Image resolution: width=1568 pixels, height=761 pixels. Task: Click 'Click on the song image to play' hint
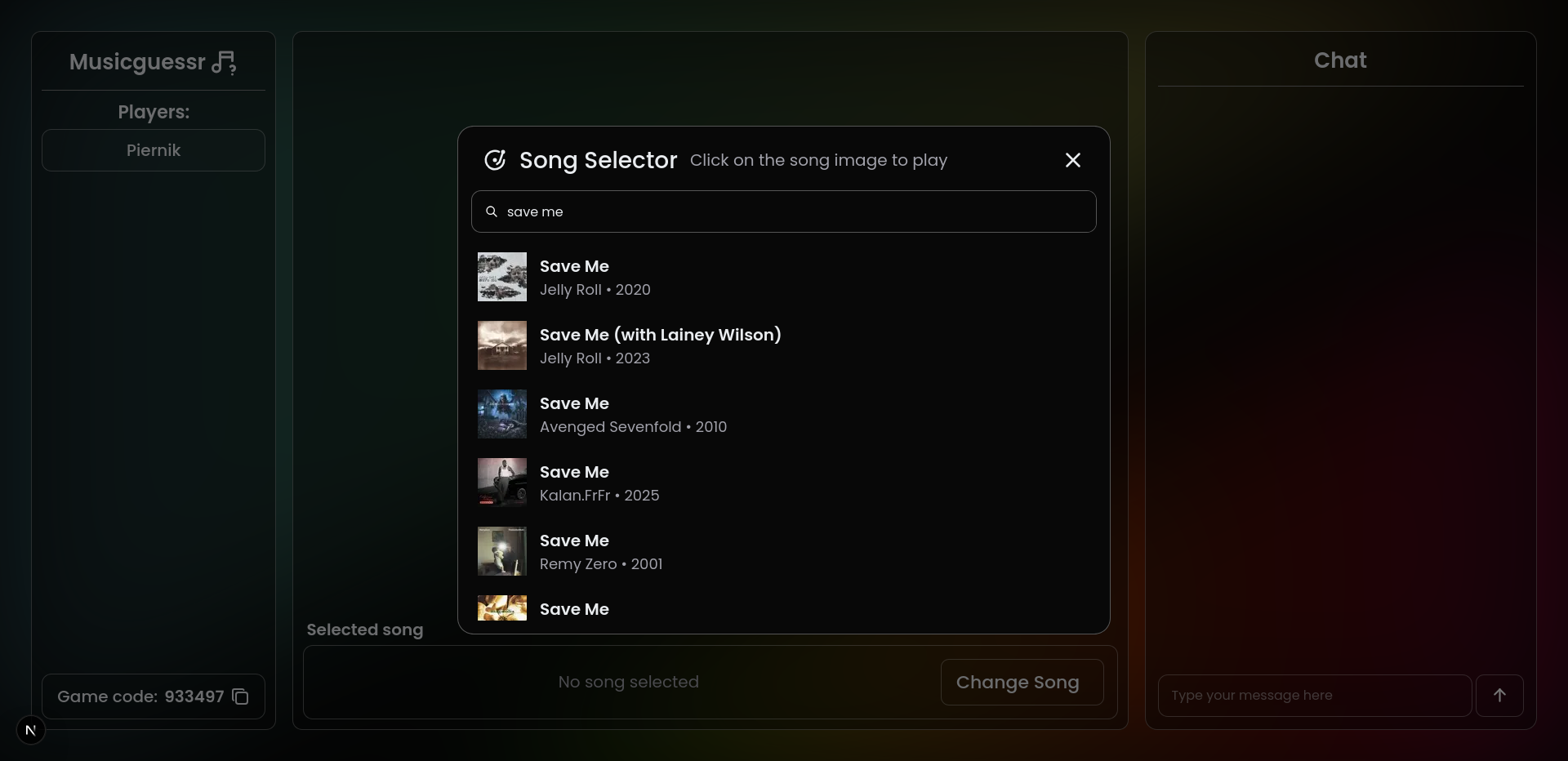818,160
